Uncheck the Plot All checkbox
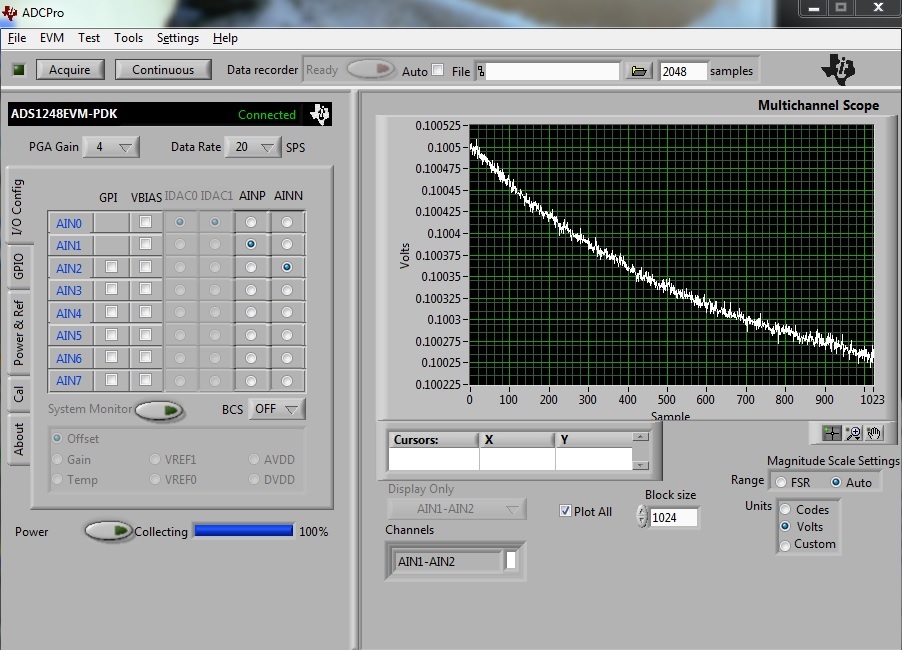902x650 pixels. [x=565, y=511]
